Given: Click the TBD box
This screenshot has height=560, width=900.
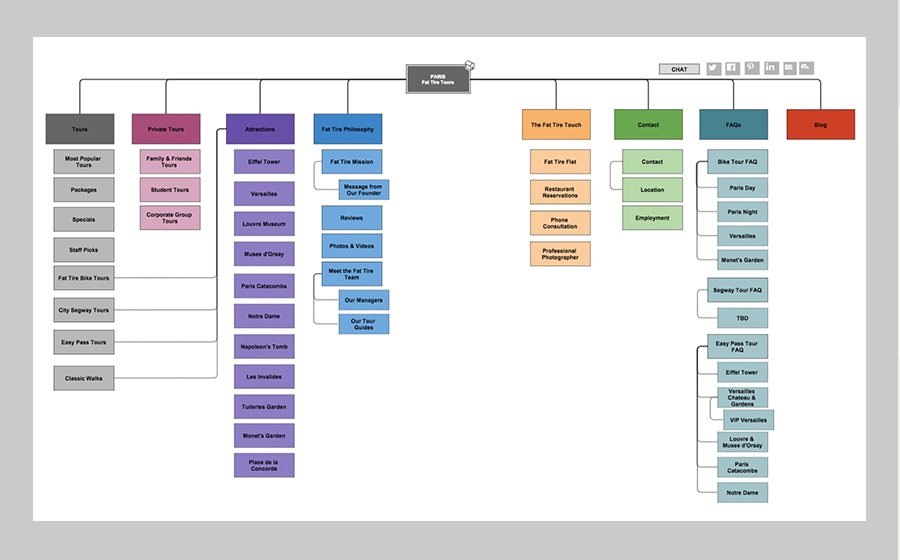Looking at the screenshot, I should 743,318.
